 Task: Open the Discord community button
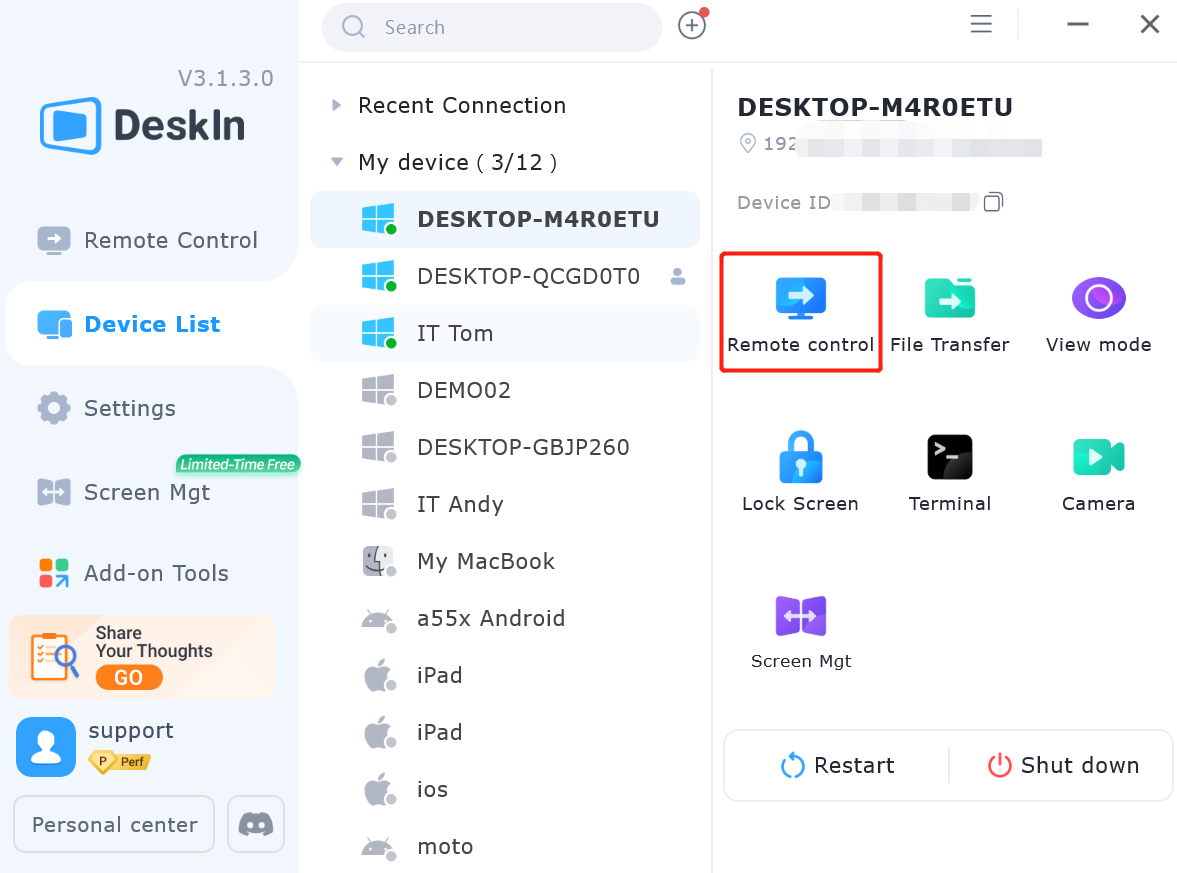(255, 824)
